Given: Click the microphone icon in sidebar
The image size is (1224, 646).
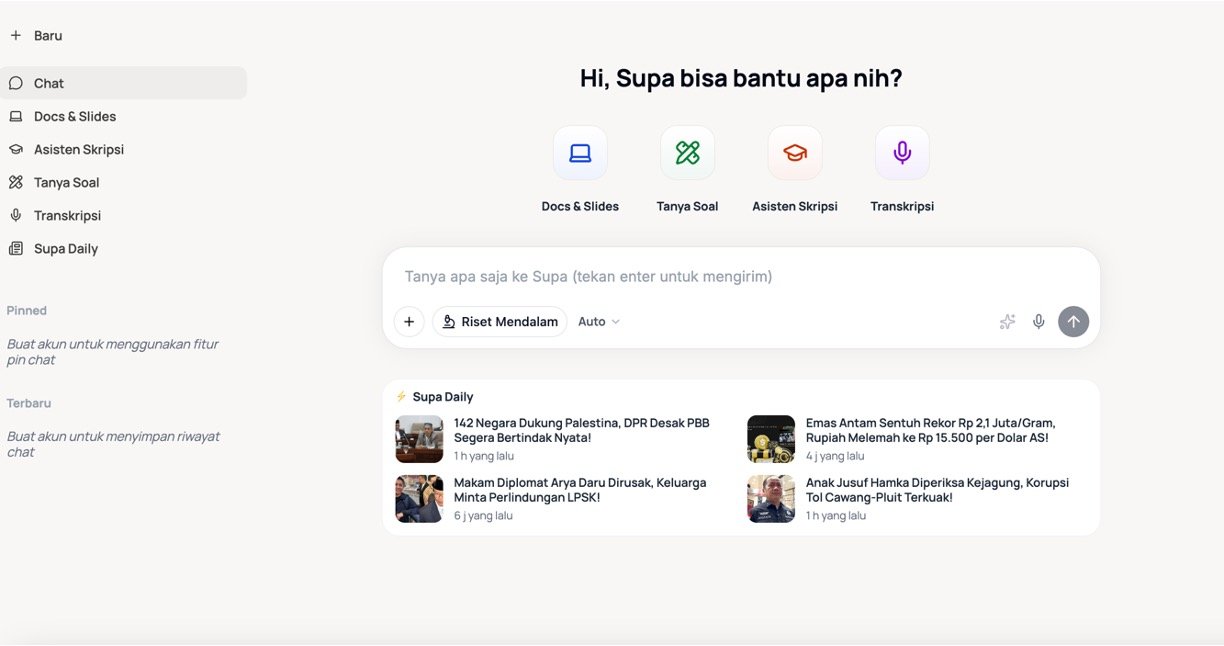Looking at the screenshot, I should pyautogui.click(x=15, y=215).
